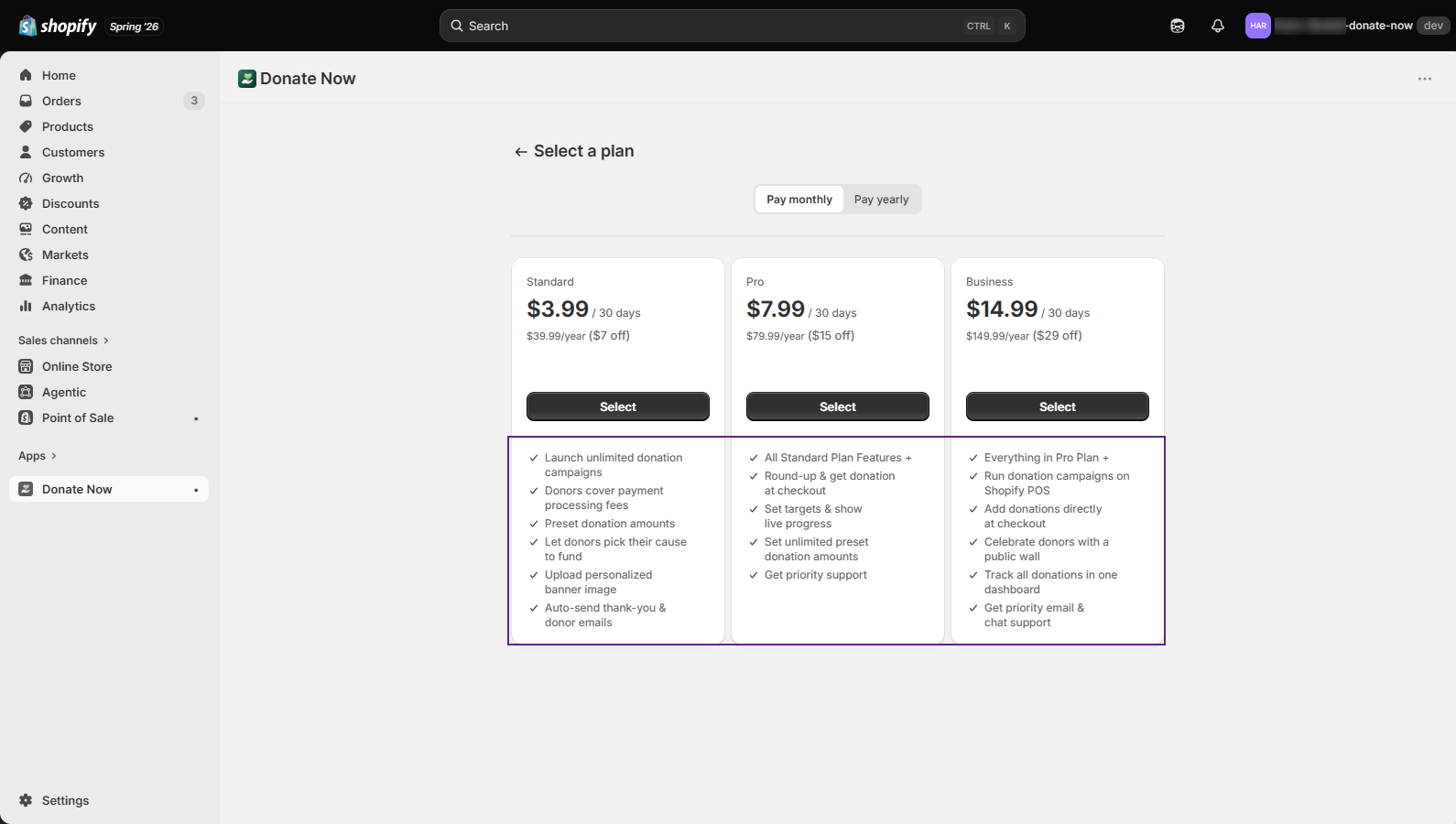Click the Content image icon
Screen dimensions: 1456x824
pos(26,229)
